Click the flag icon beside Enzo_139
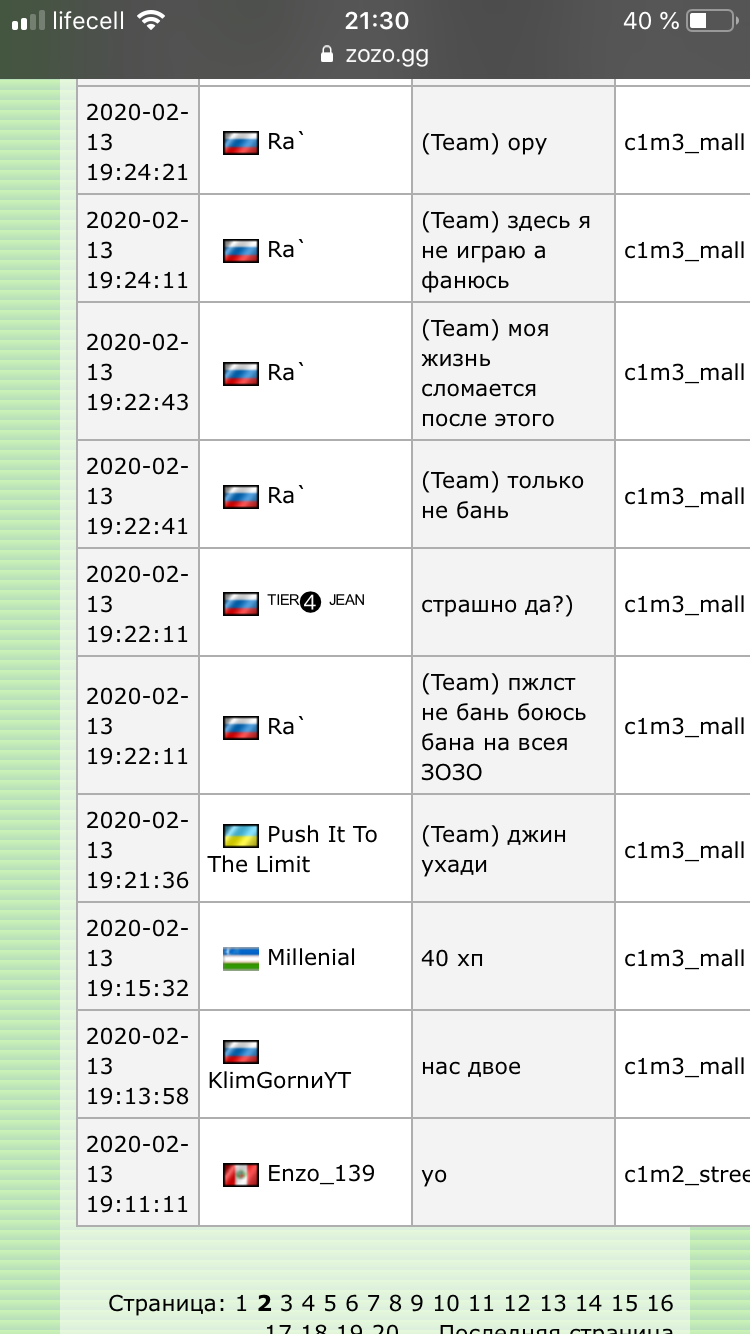 [x=241, y=1174]
